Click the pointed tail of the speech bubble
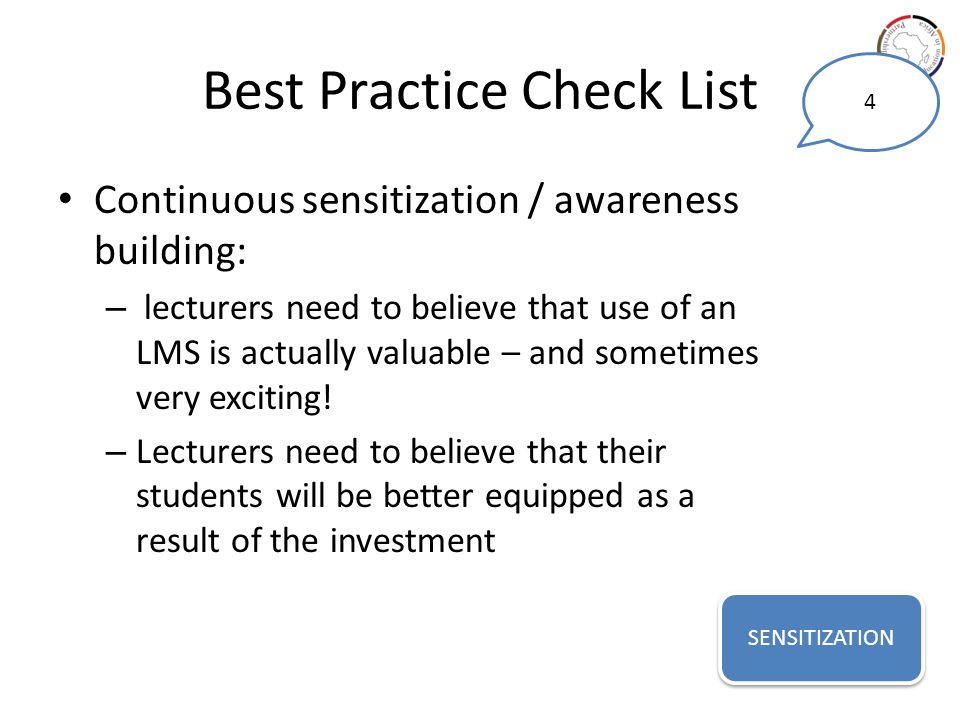 point(809,138)
